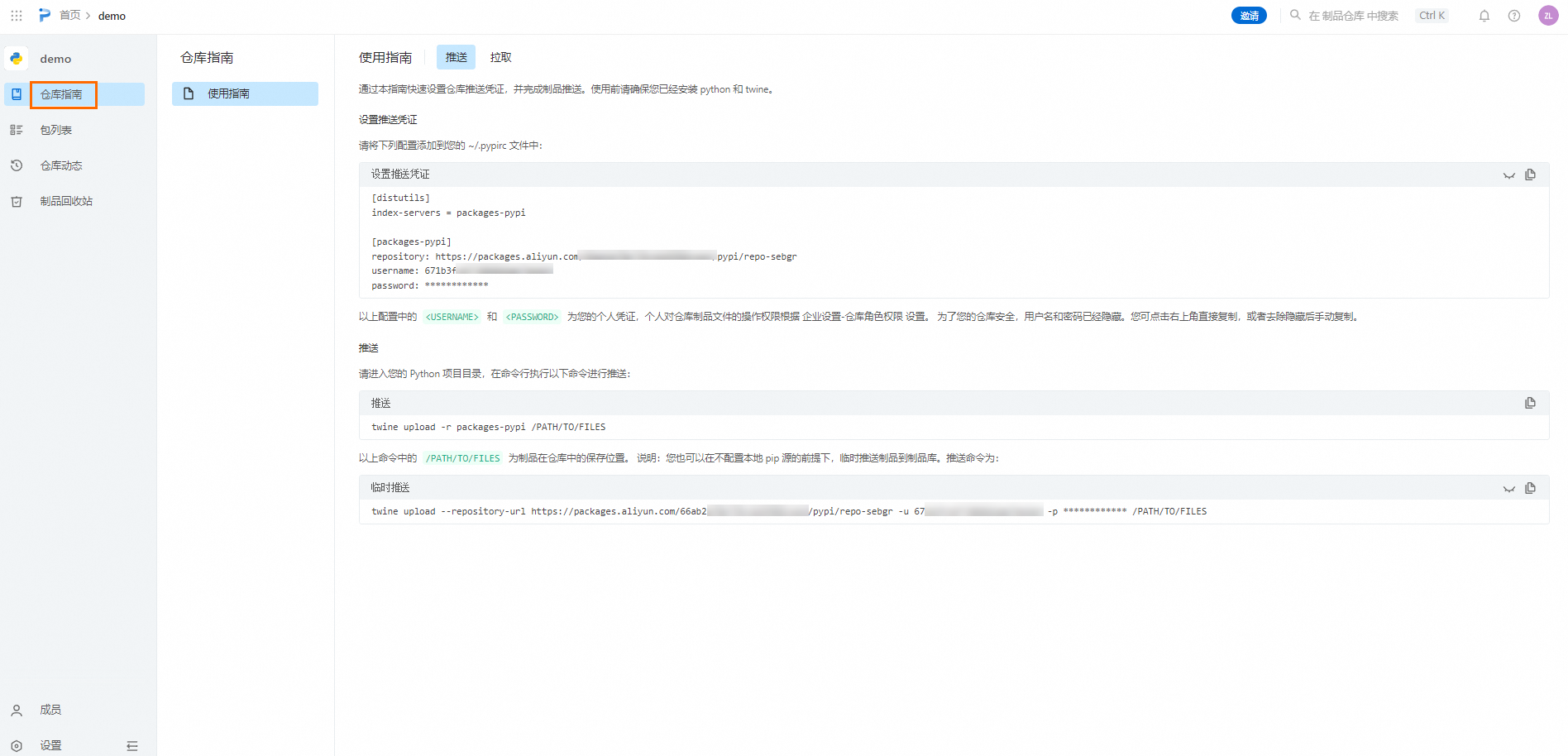Copy the 推送 twine upload command

1530,403
